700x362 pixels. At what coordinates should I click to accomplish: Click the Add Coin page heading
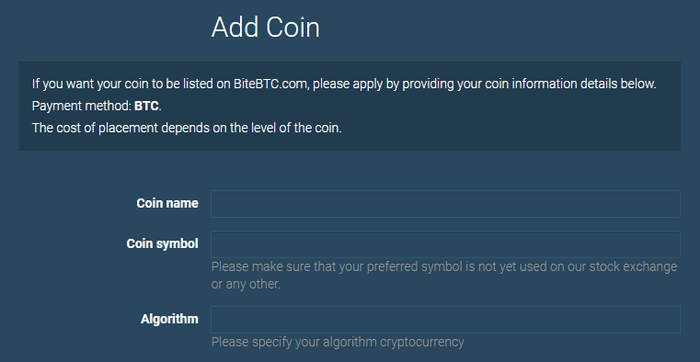266,28
